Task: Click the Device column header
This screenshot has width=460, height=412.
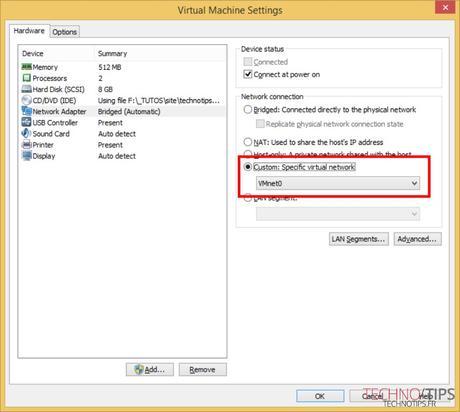Action: [33, 53]
